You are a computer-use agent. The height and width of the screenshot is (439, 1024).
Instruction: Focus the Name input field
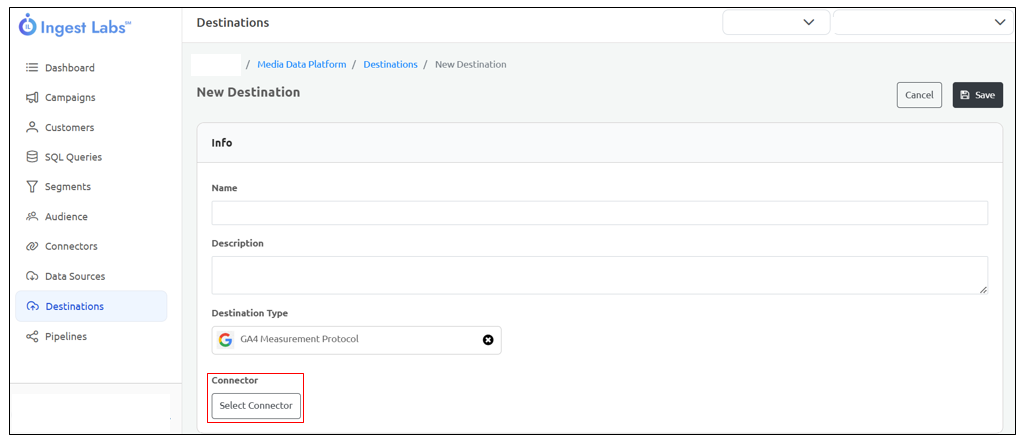[600, 213]
